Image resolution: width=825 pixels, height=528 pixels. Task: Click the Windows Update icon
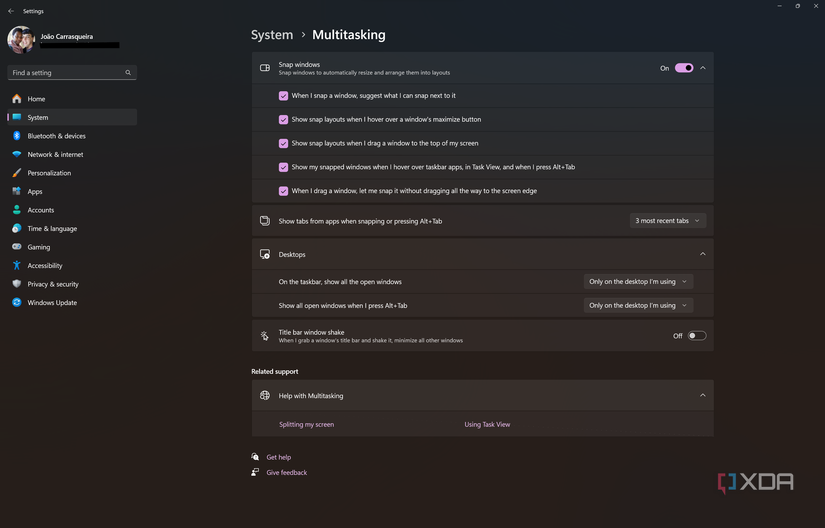click(x=17, y=303)
